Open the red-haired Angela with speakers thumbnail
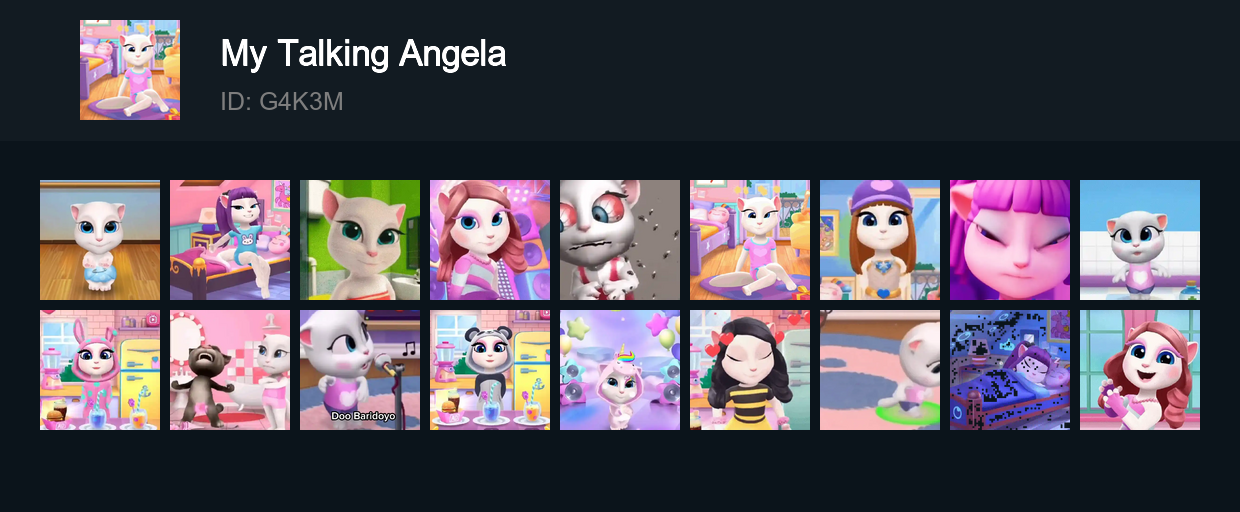1240x512 pixels. pos(490,240)
